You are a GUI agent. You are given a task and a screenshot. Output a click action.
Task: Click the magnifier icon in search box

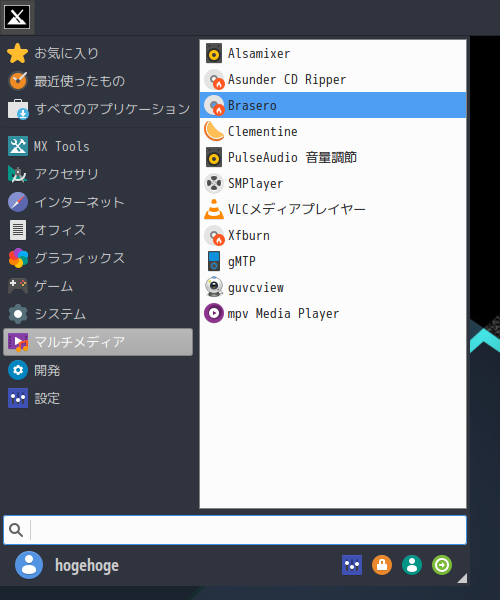tap(16, 530)
